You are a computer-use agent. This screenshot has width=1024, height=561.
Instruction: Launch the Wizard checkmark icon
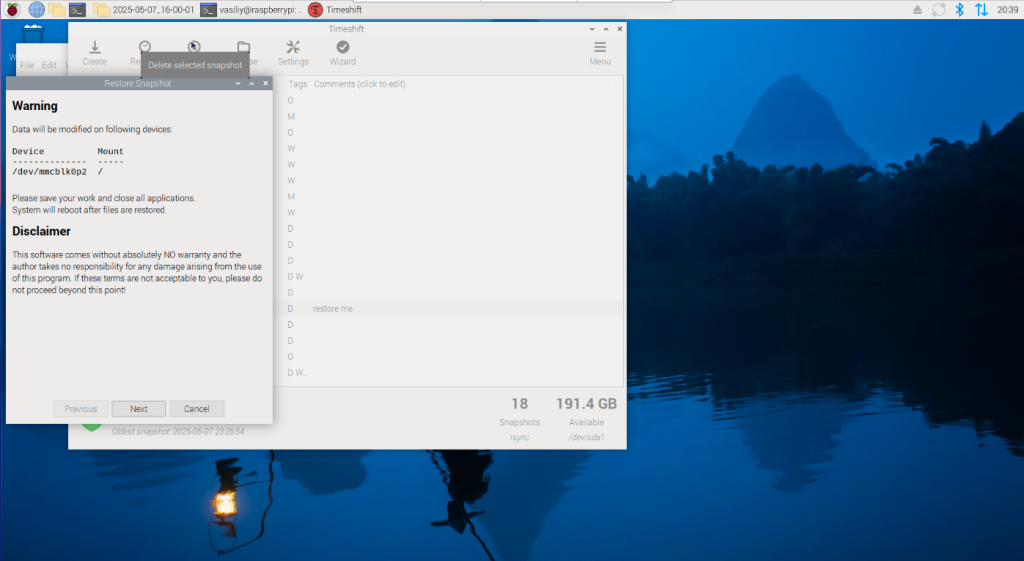(x=343, y=52)
